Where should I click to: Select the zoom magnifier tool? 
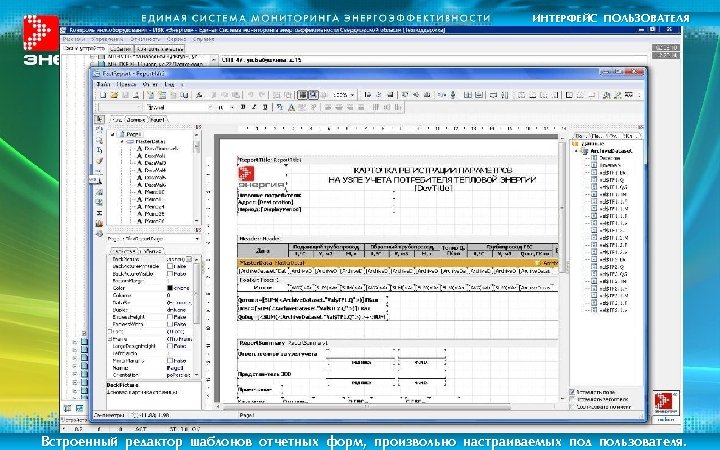(99, 141)
